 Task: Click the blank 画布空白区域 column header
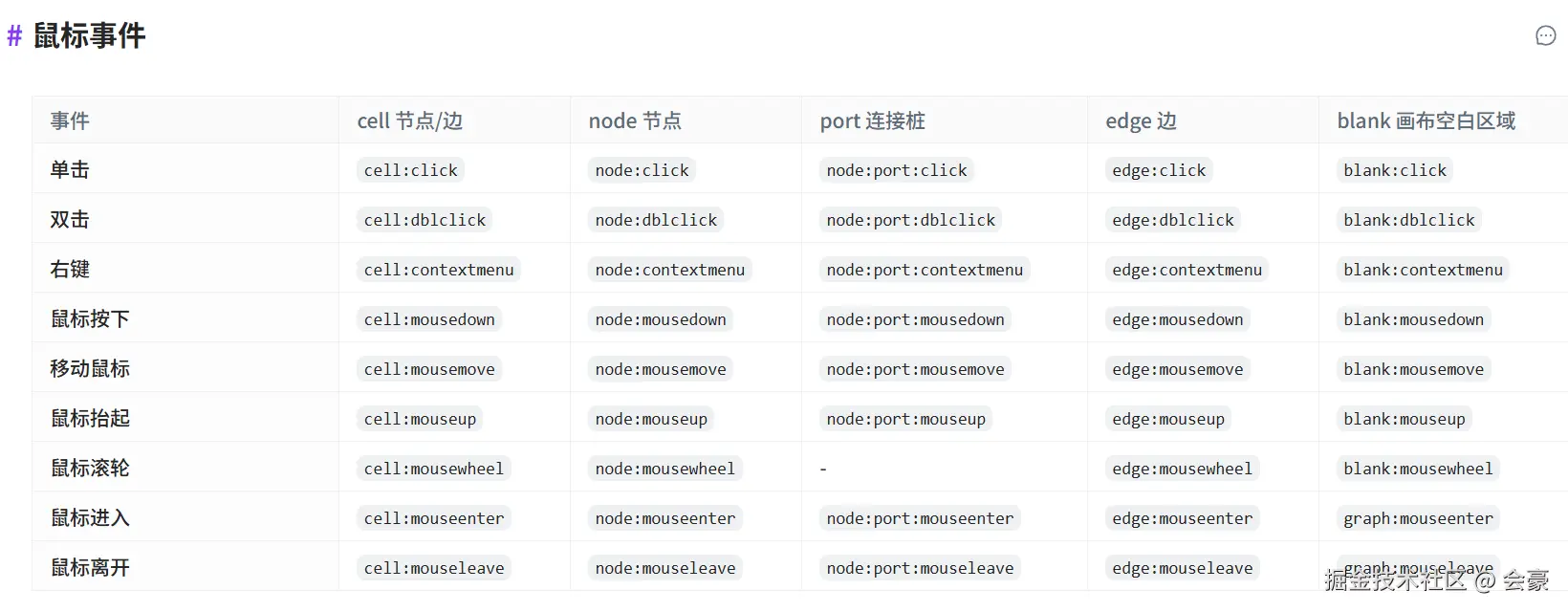click(x=1426, y=120)
